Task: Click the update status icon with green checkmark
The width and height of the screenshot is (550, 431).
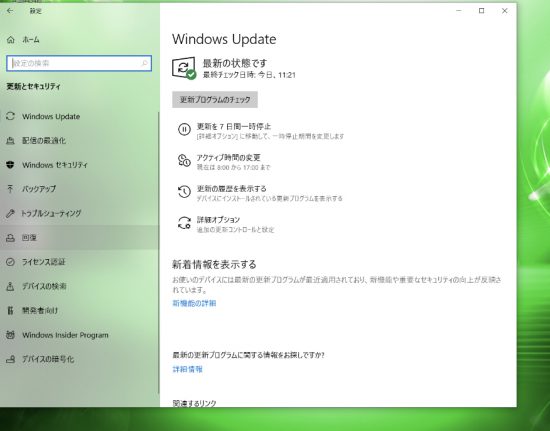Action: [x=184, y=68]
